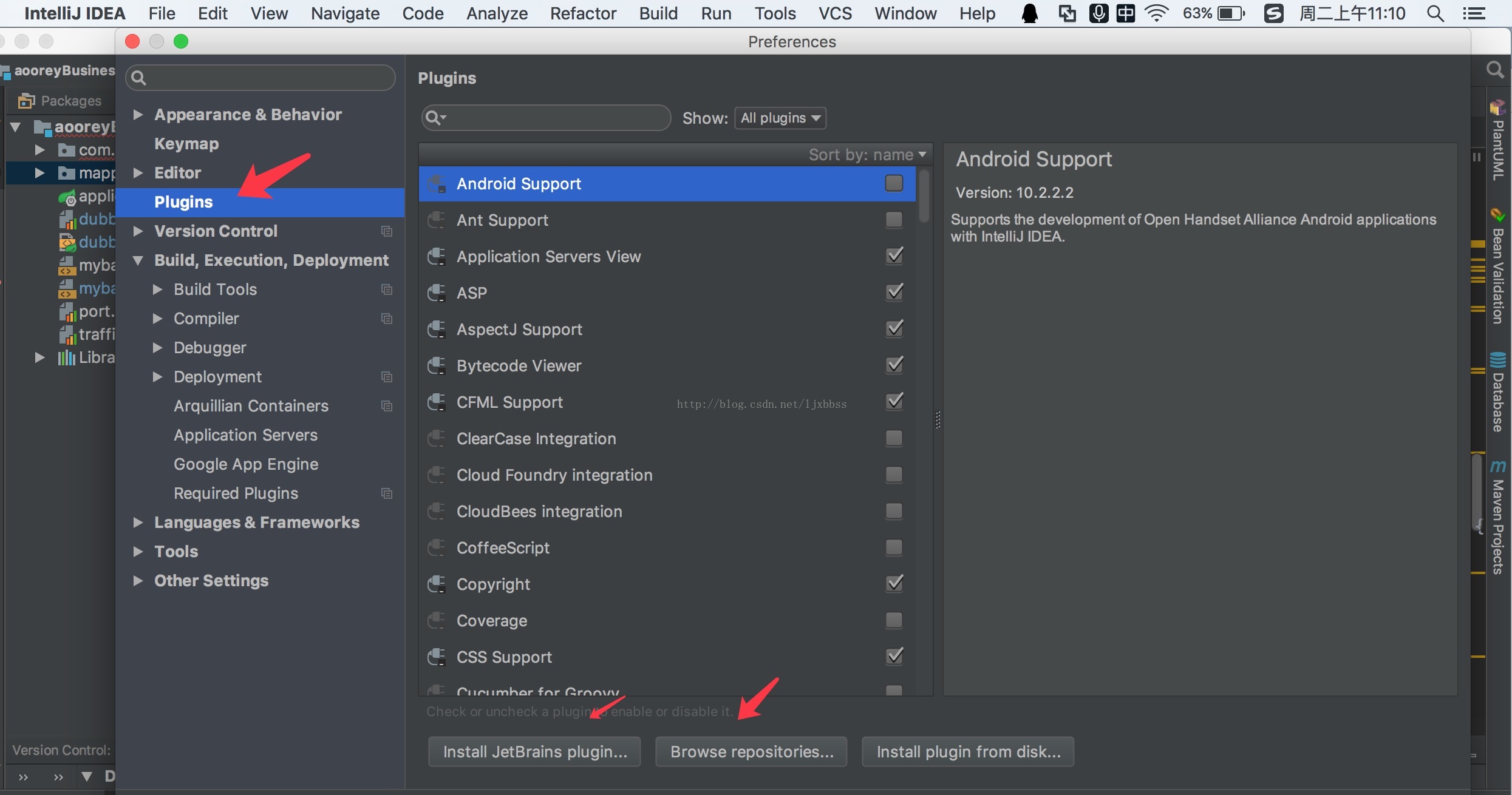This screenshot has width=1512, height=795.
Task: Select Application Servers settings item
Action: (245, 435)
